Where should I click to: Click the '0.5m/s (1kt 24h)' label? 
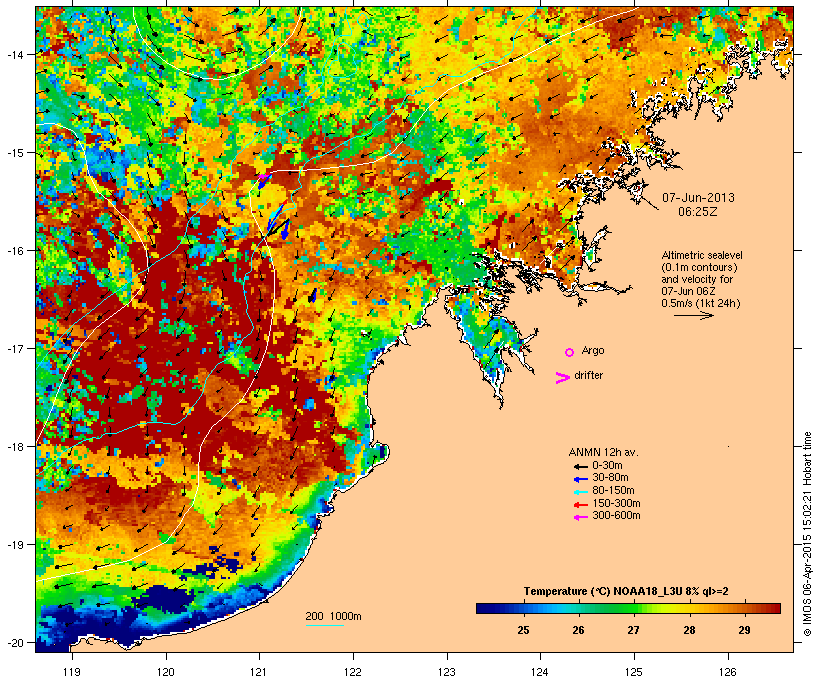click(x=701, y=303)
